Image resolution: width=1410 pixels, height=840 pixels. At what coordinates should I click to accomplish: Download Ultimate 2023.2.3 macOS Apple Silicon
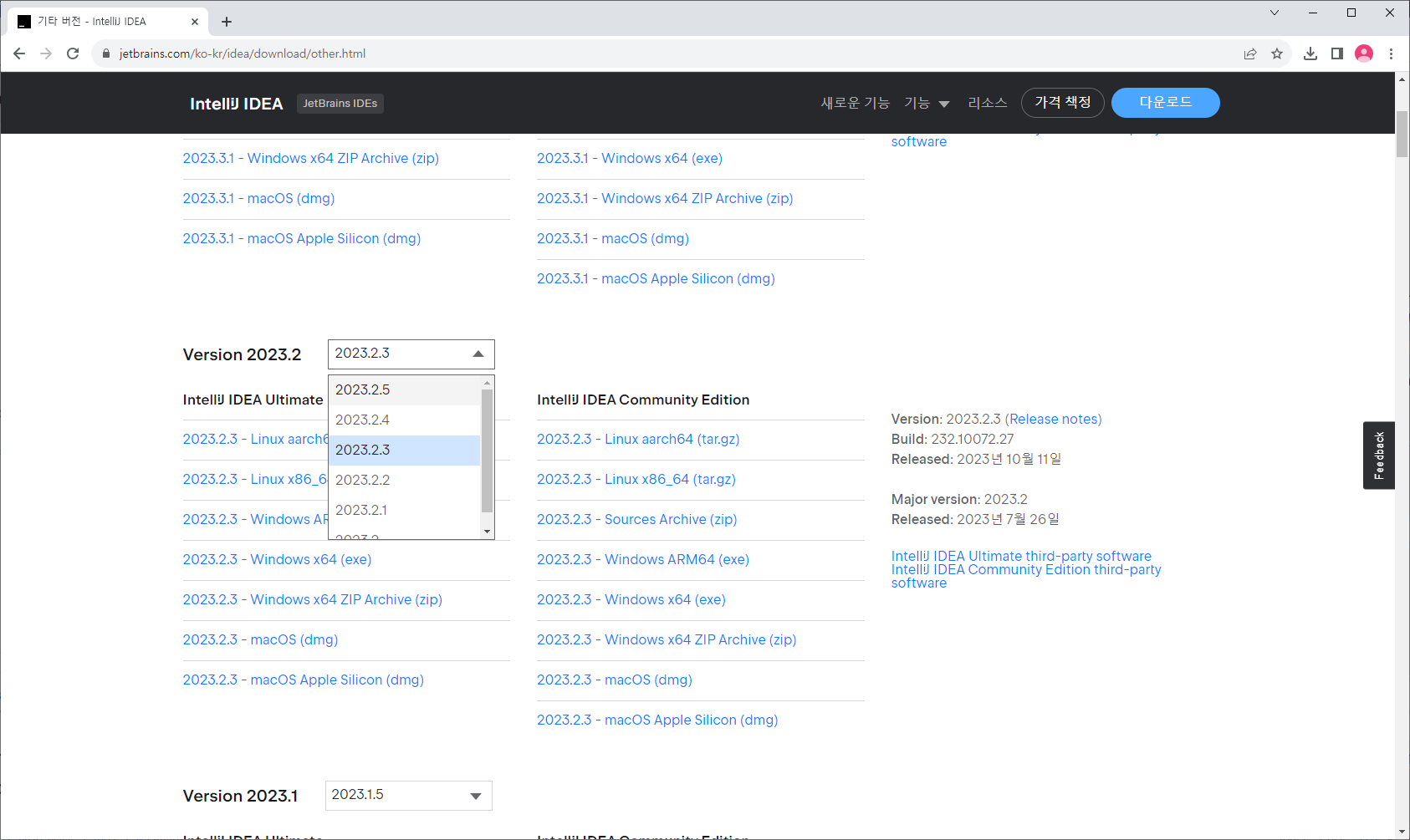(304, 680)
